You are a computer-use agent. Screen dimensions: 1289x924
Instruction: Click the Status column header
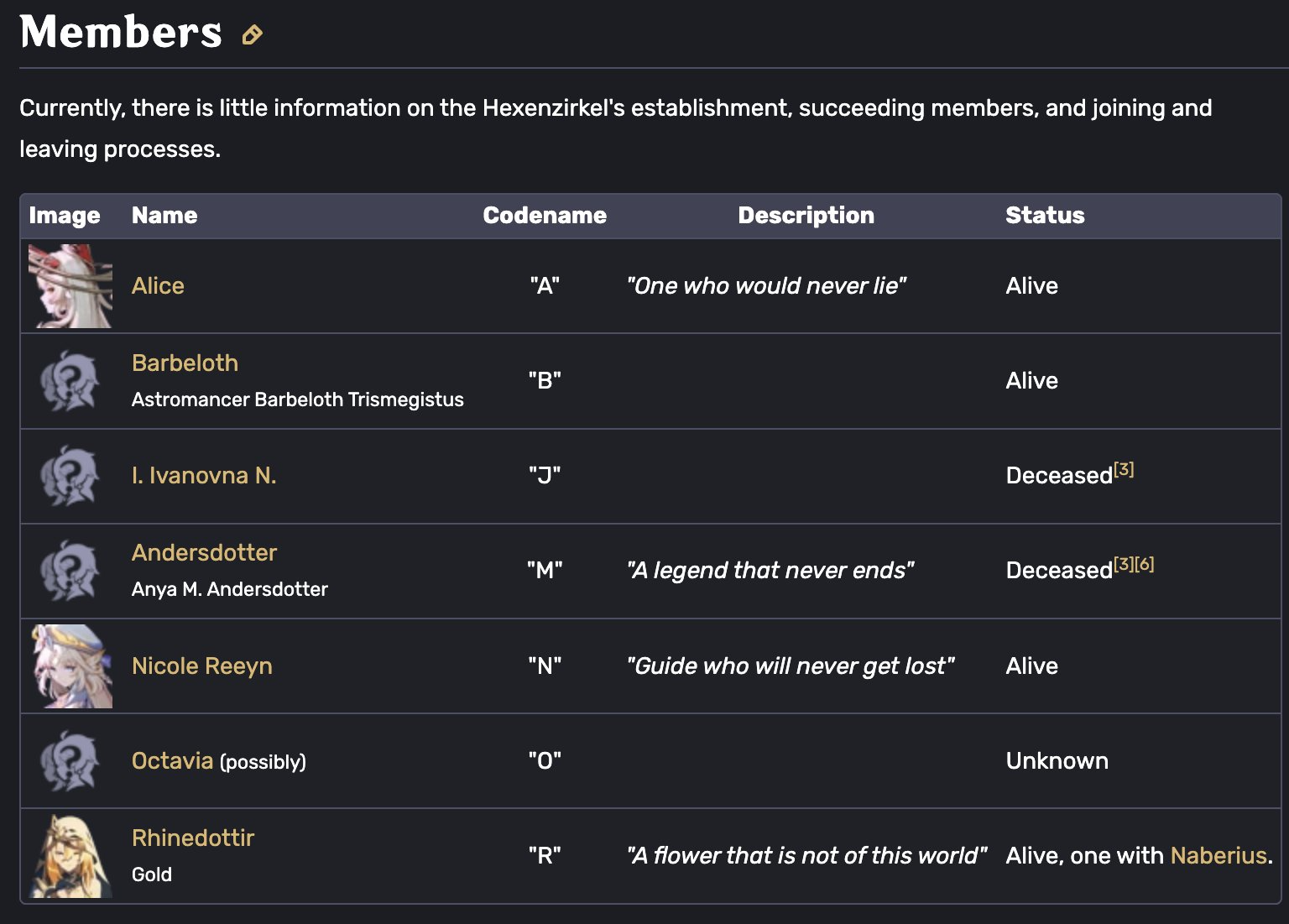point(1045,216)
